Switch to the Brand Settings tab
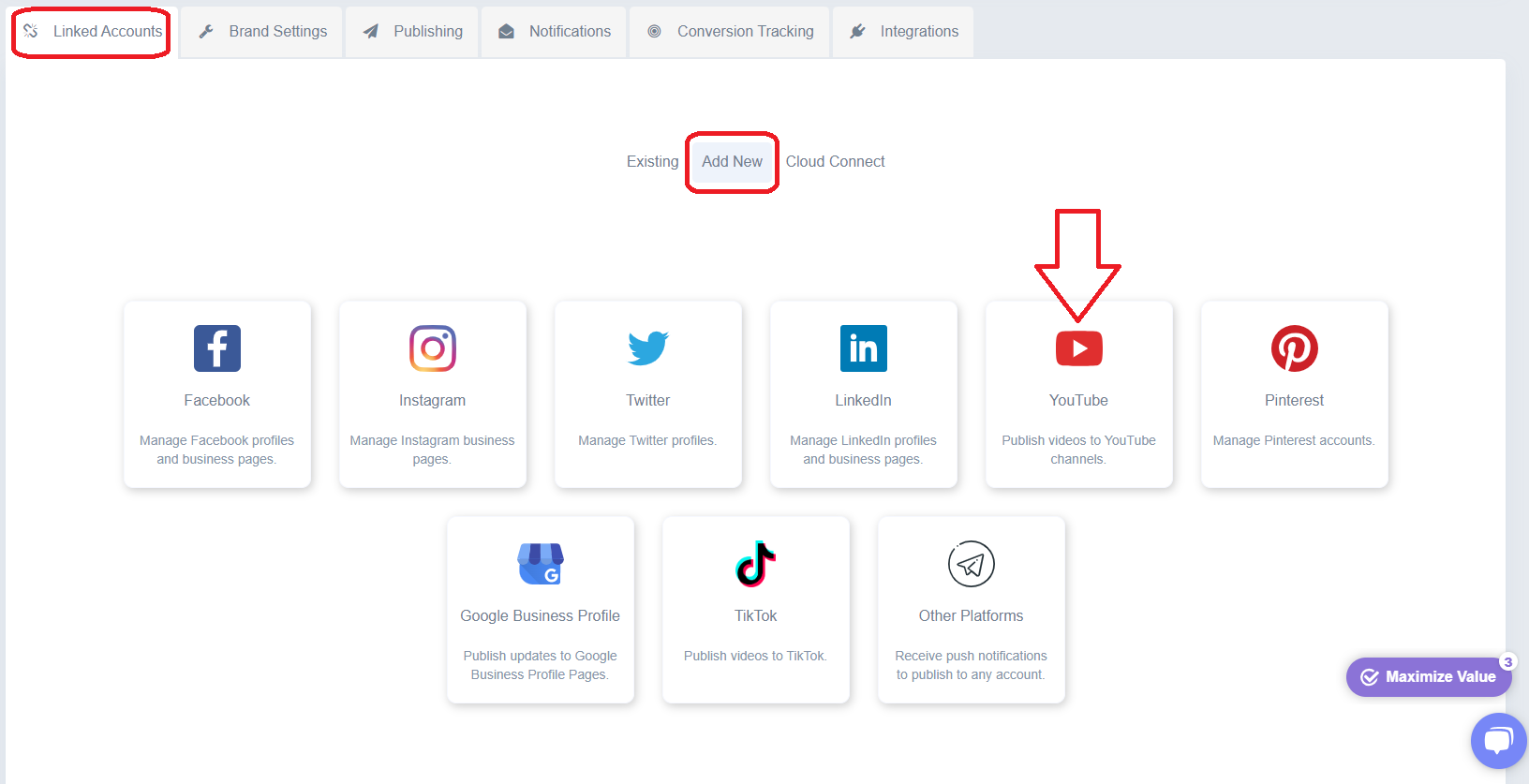Image resolution: width=1529 pixels, height=784 pixels. click(x=261, y=32)
